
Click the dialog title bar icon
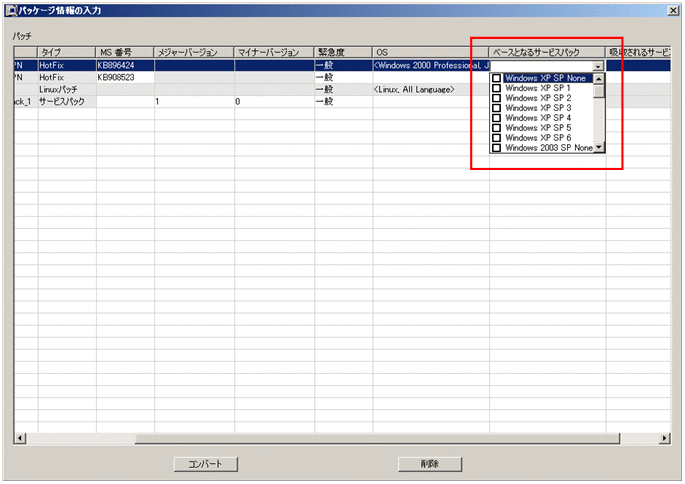tap(10, 10)
